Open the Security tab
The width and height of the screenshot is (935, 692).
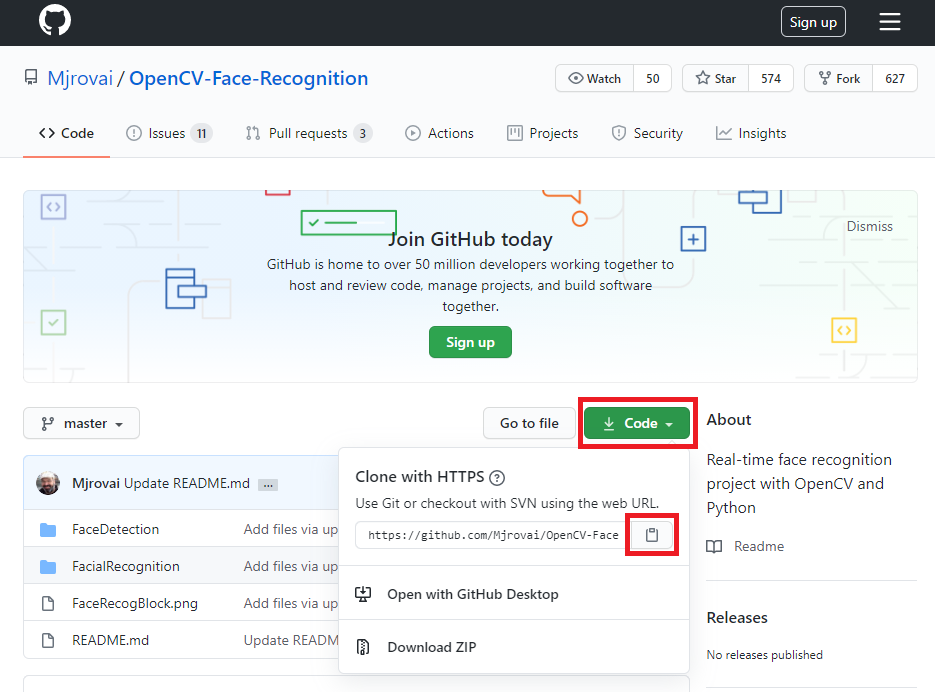pyautogui.click(x=647, y=133)
